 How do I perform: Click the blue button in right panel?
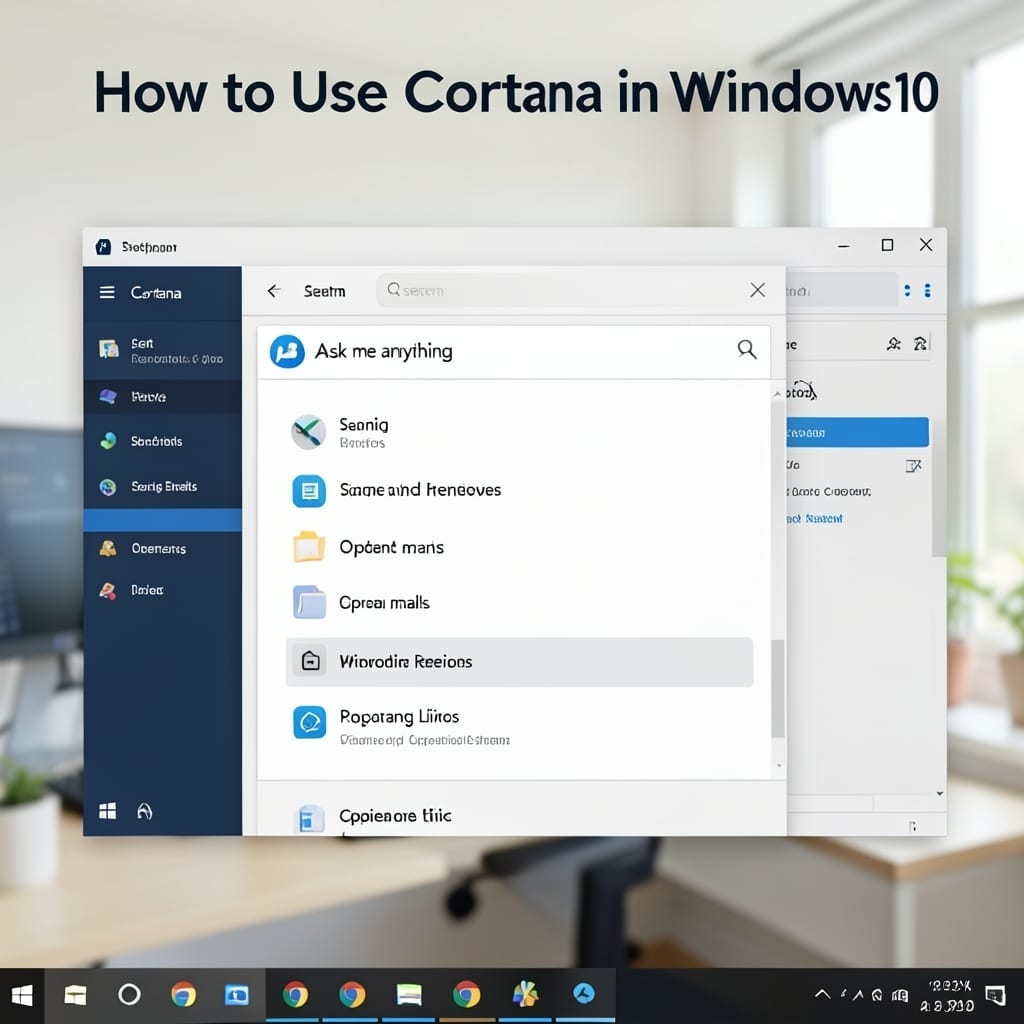[857, 432]
